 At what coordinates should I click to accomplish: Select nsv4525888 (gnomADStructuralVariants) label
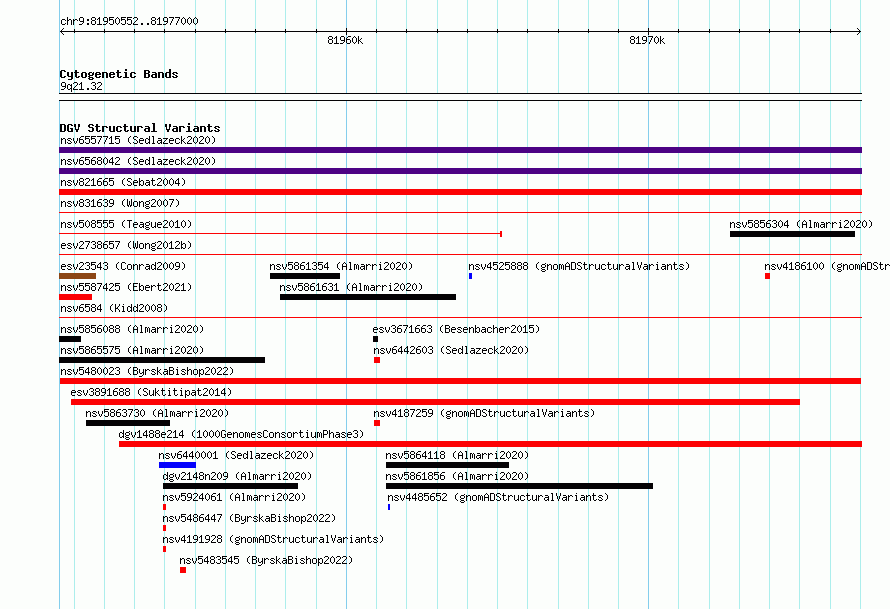(579, 266)
